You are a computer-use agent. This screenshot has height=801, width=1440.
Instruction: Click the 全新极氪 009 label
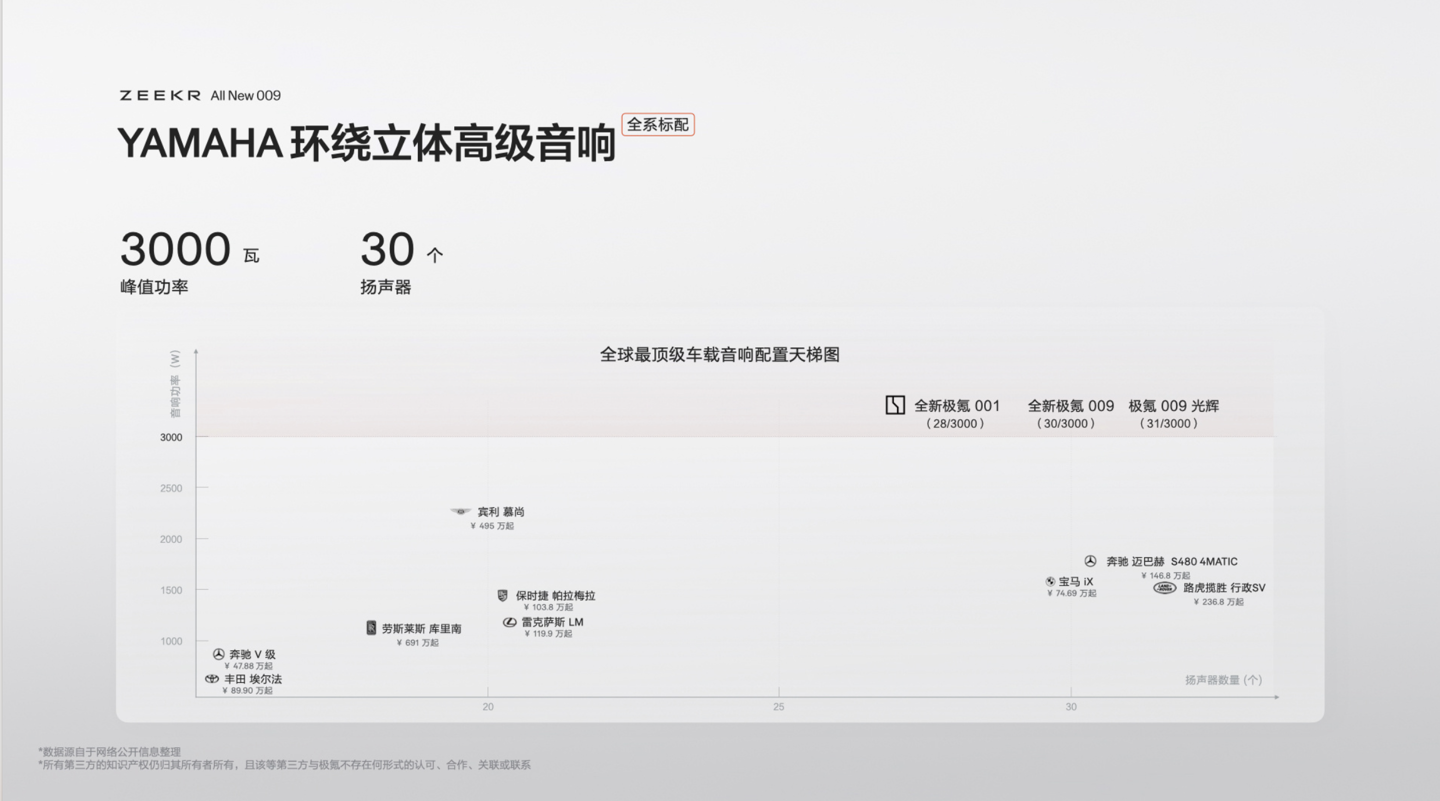point(1071,406)
